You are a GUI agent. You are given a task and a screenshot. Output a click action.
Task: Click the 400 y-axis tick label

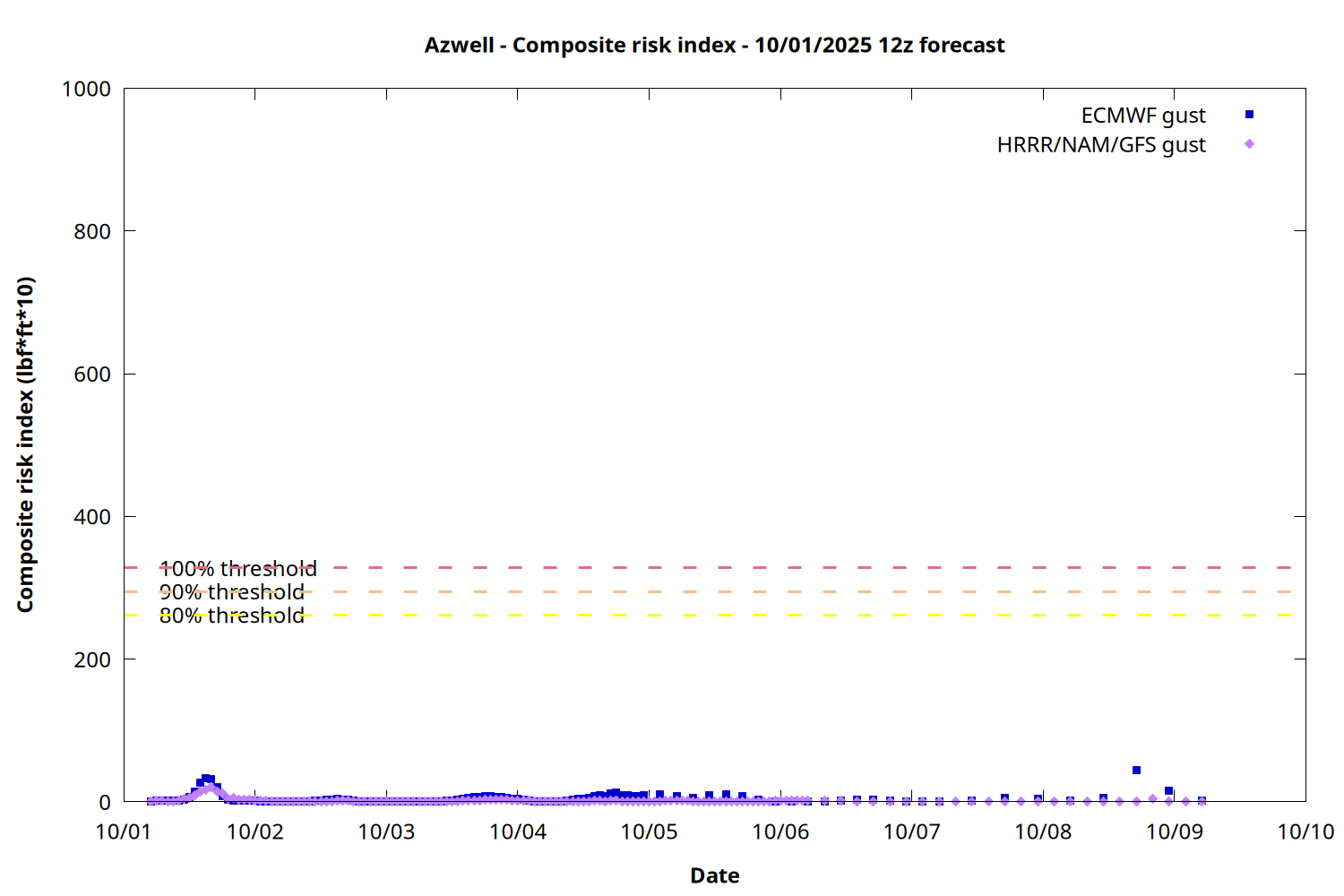click(92, 517)
